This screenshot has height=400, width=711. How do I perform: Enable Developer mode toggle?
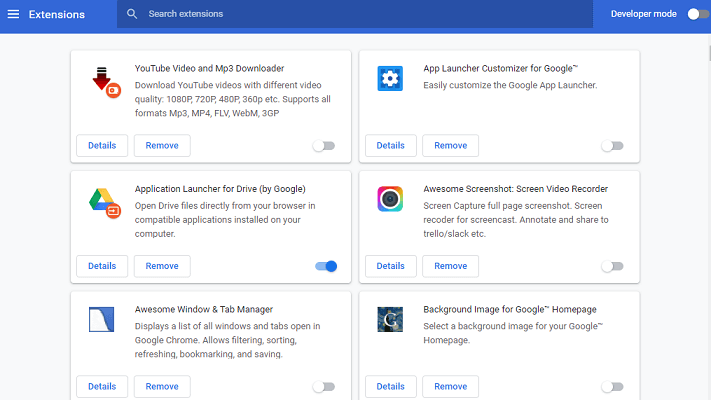[698, 14]
